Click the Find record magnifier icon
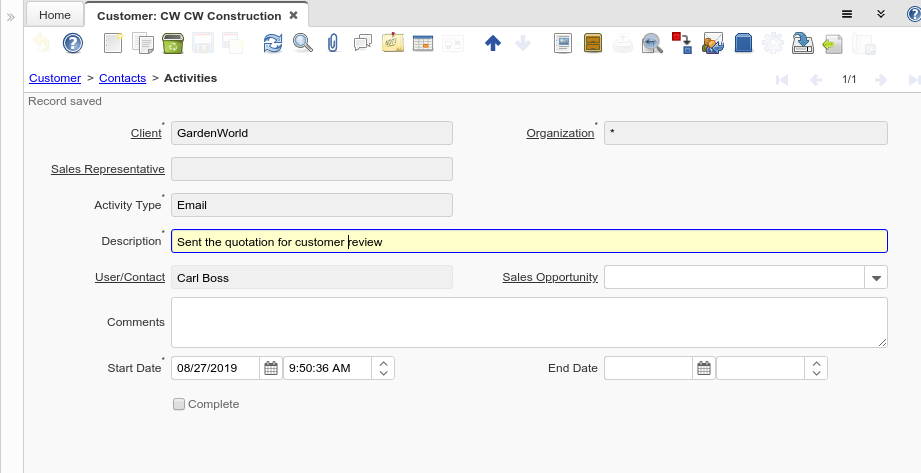The width and height of the screenshot is (921, 473). coord(302,43)
